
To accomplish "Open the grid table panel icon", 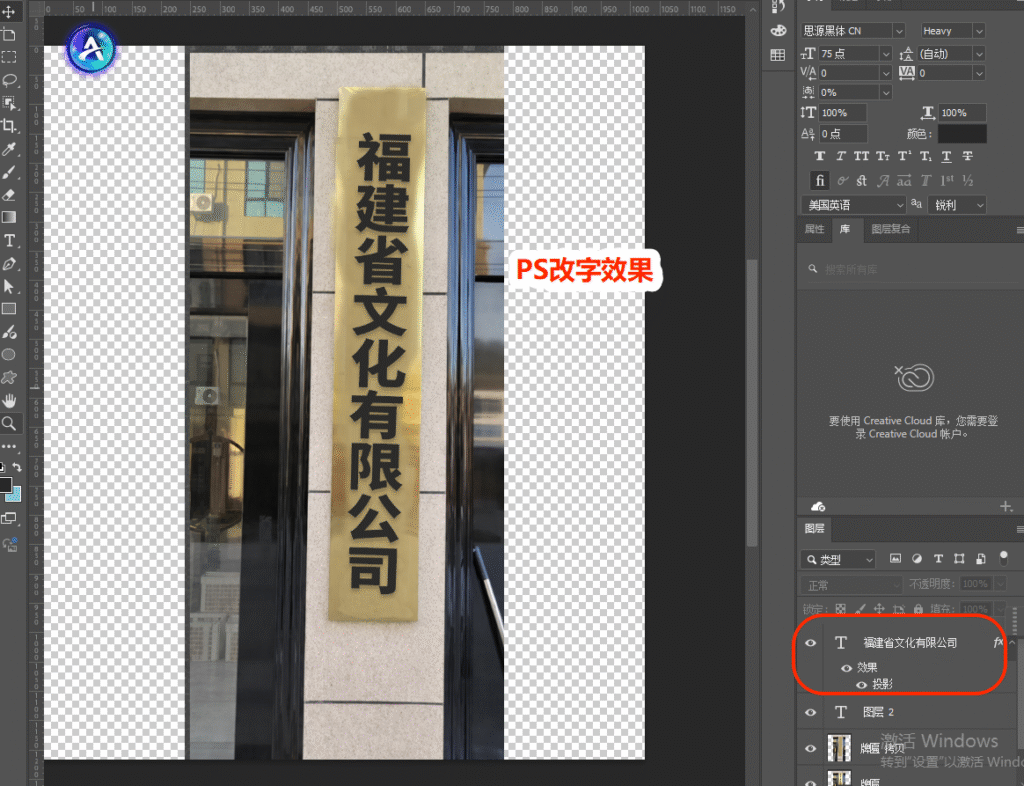I will coord(778,55).
